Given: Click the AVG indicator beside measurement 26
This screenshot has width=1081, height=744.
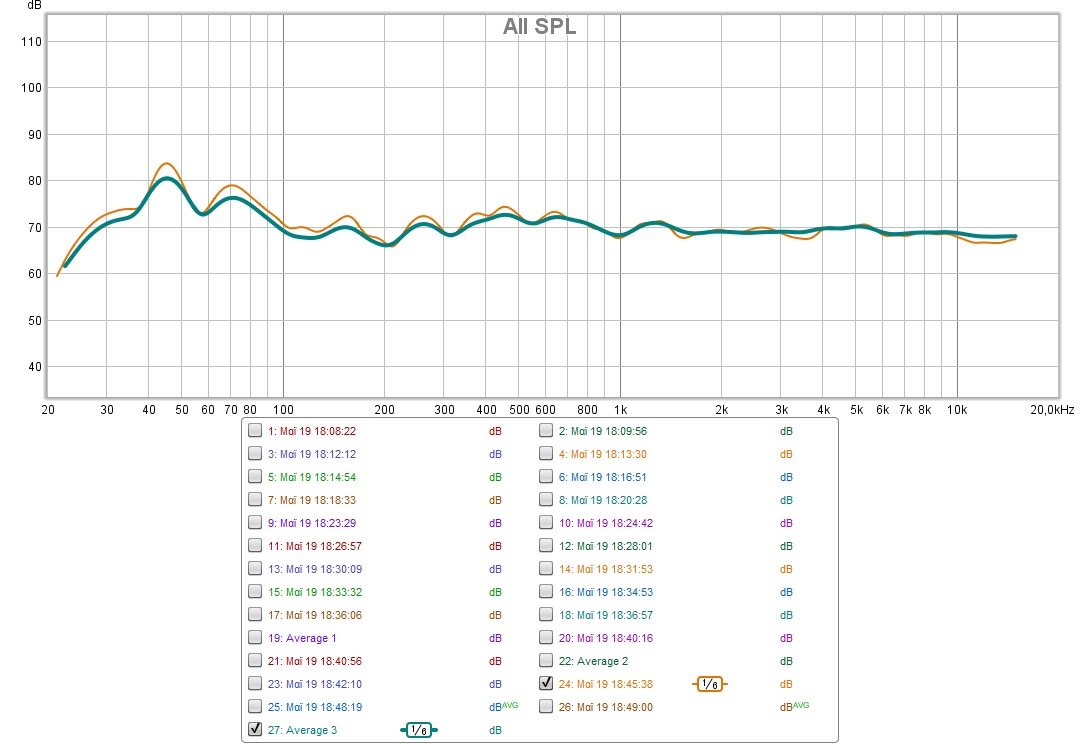Looking at the screenshot, I should pyautogui.click(x=802, y=705).
